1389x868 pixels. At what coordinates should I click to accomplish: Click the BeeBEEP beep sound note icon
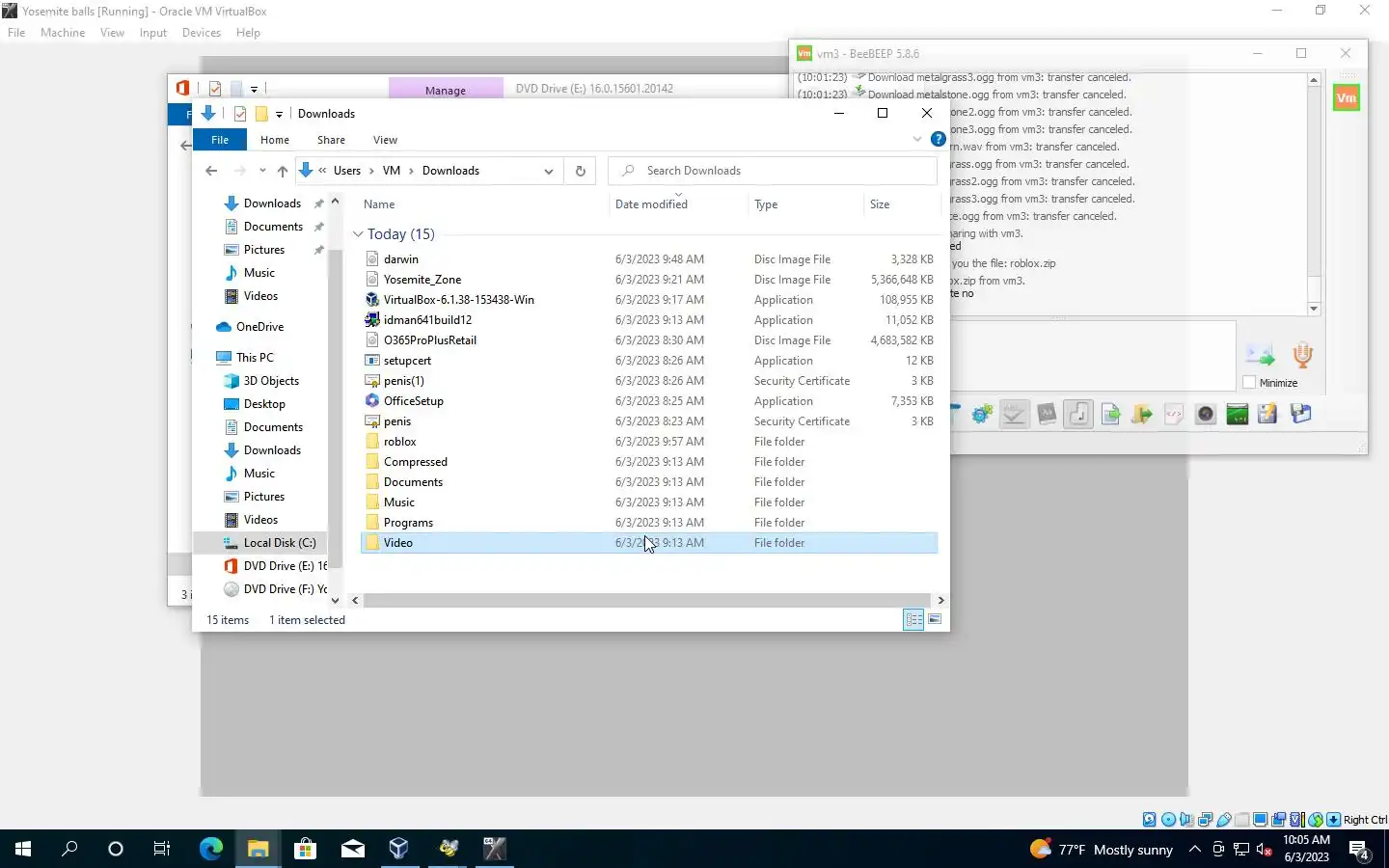coord(1078,415)
